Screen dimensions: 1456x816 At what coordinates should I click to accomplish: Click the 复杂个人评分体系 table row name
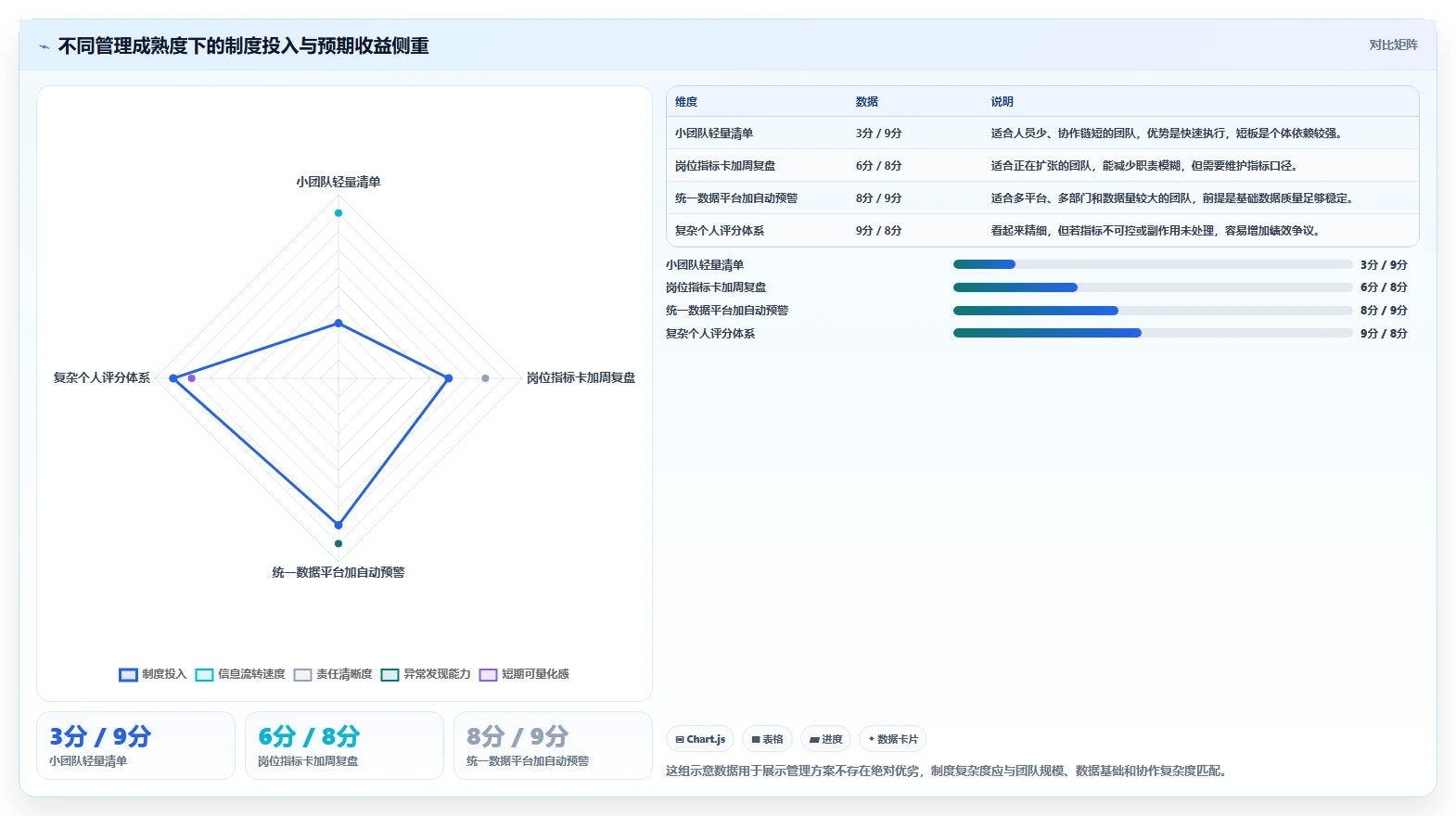[720, 231]
